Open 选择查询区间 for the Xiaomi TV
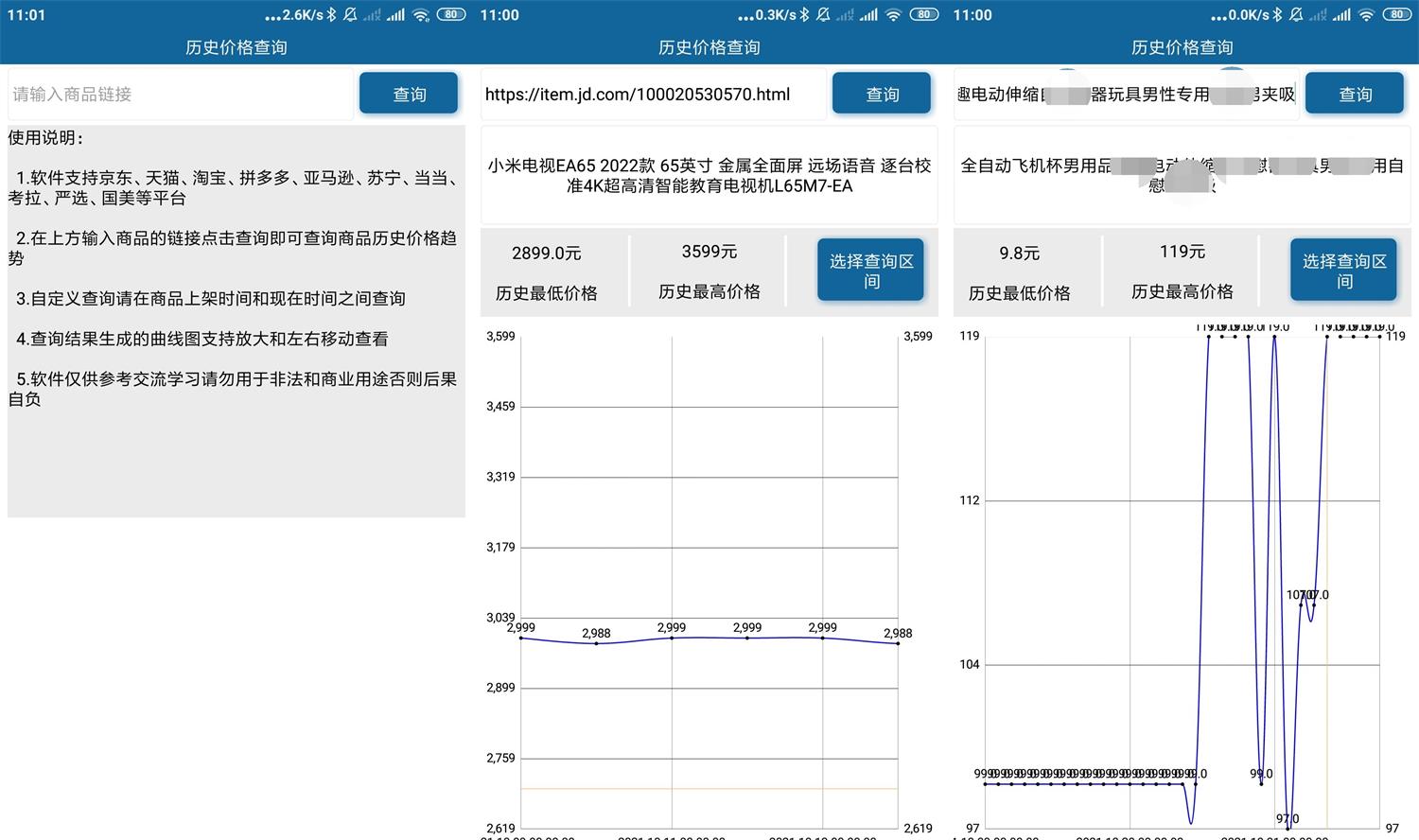Viewport: 1419px width, 840px height. (869, 270)
